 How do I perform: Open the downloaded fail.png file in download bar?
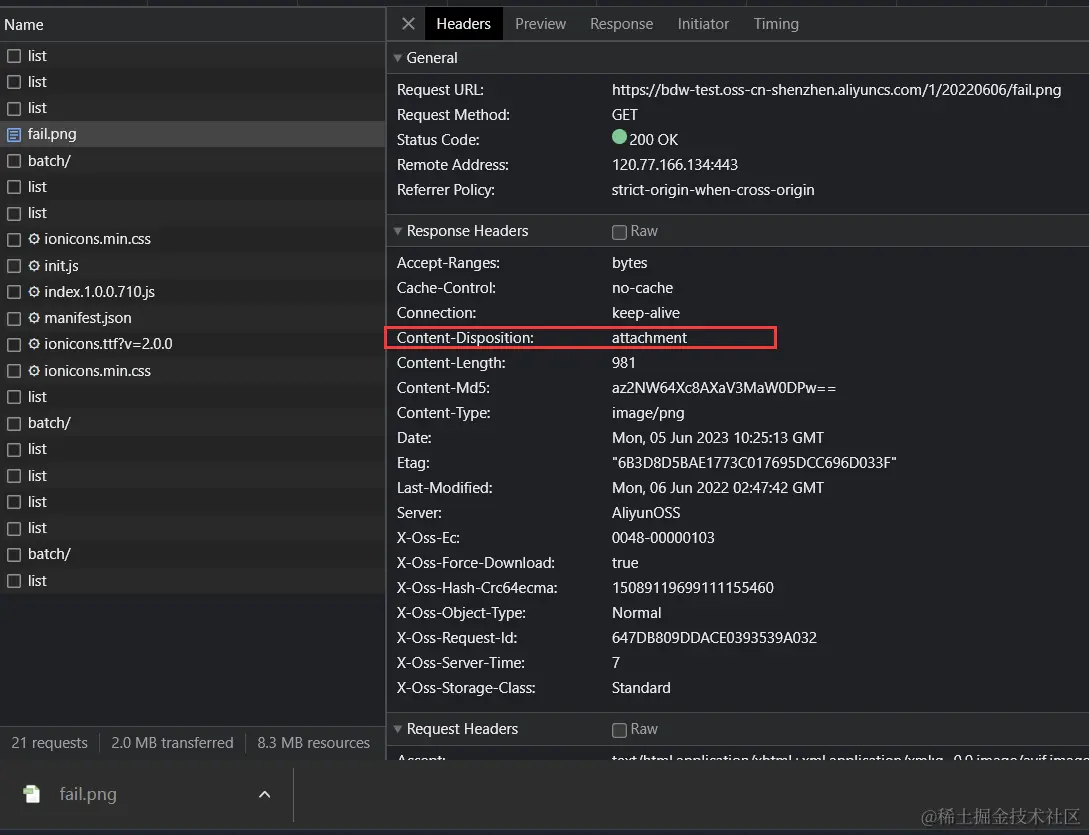88,794
